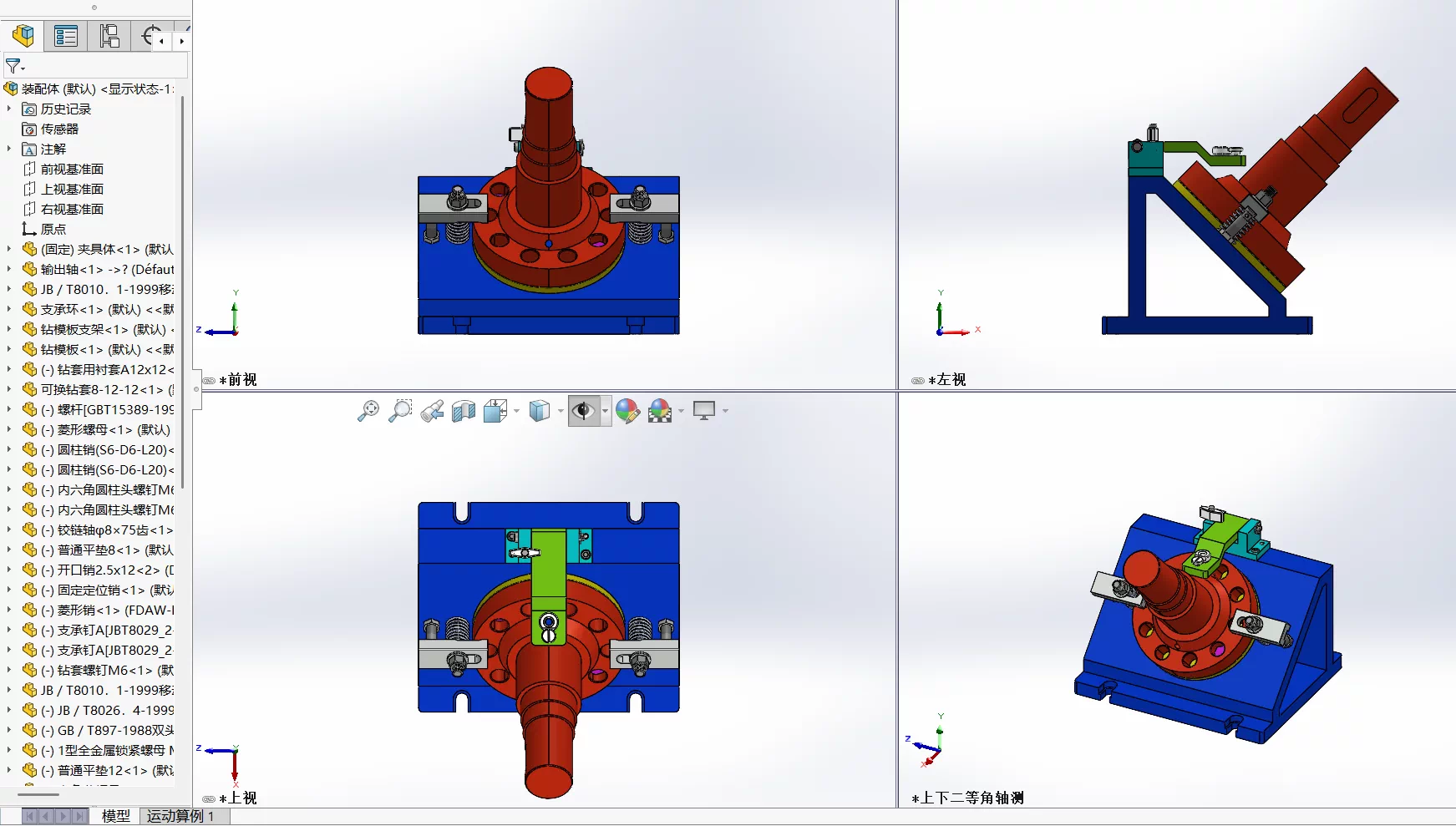This screenshot has width=1456, height=826.
Task: Click the filter funnel icon
Action: [x=14, y=65]
